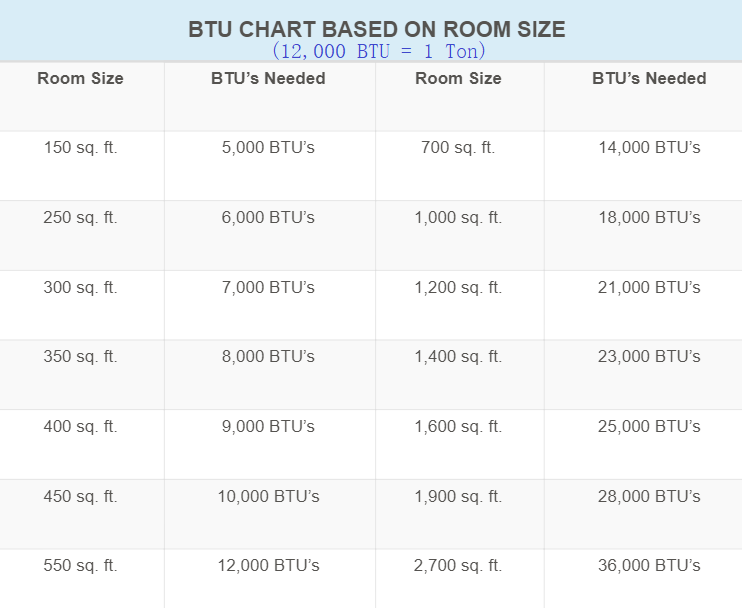The width and height of the screenshot is (742, 608).
Task: Select the 350 sq. ft. cell
Action: pos(81,357)
